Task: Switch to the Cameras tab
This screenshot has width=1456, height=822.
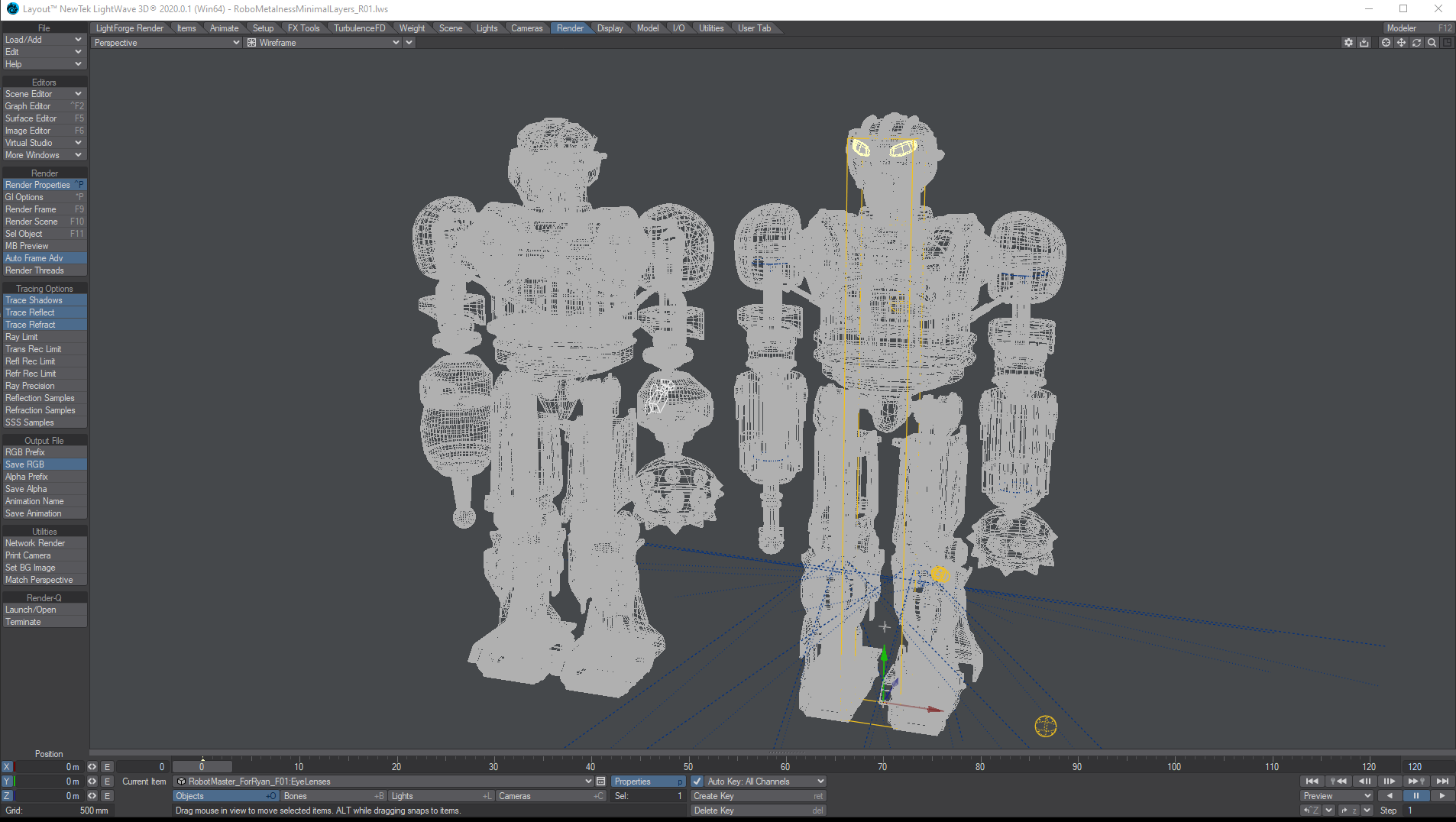Action: coord(526,28)
